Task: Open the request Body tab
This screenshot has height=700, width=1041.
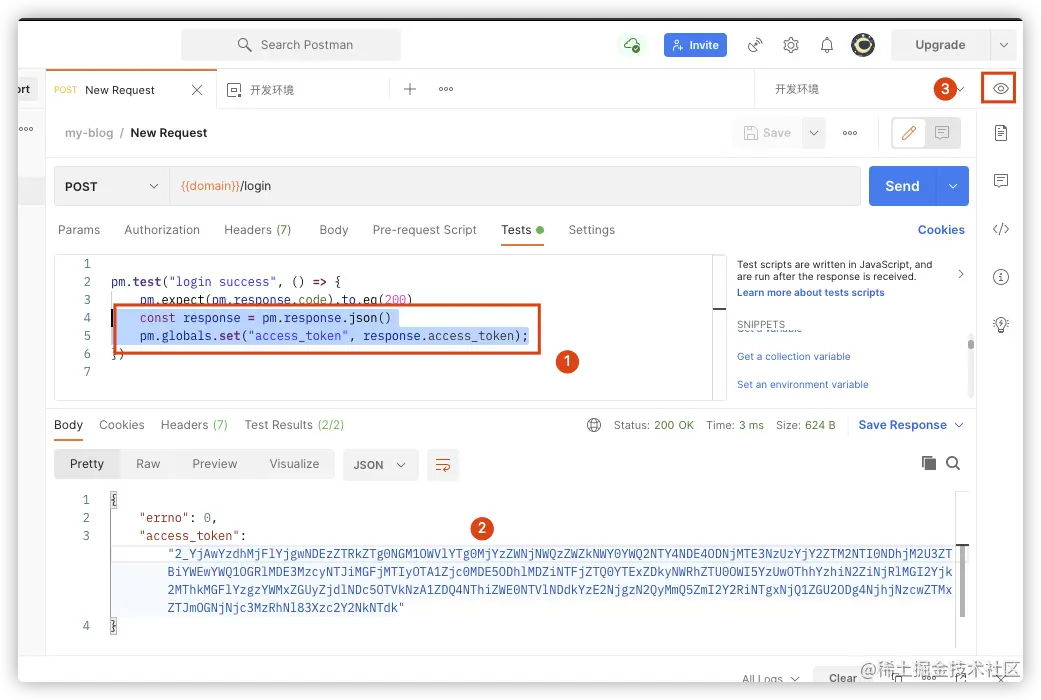Action: click(x=333, y=230)
